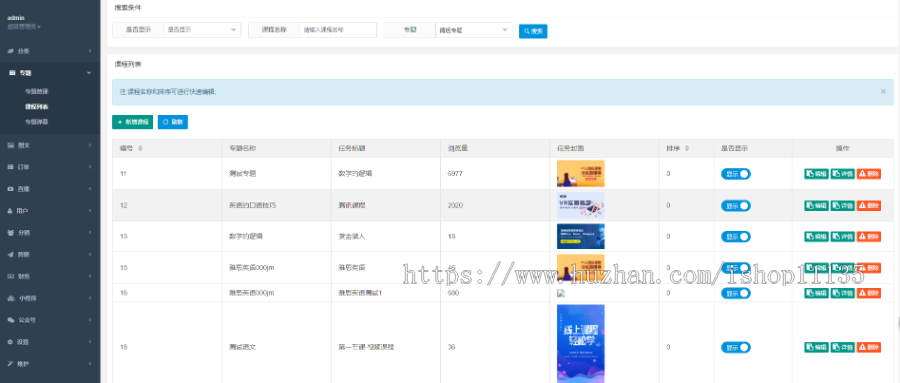Click the 公众号 WeChat icon in sidebar

pyautogui.click(x=10, y=320)
